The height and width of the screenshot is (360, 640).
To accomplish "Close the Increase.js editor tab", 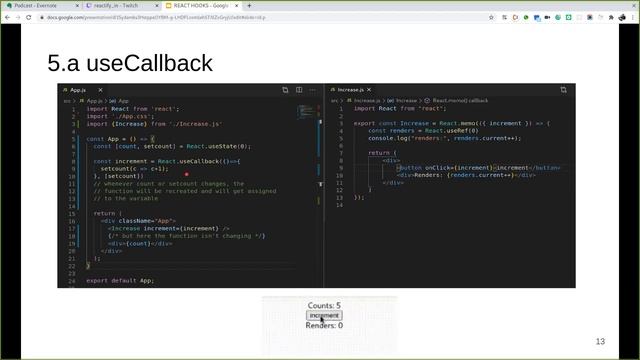I will pos(369,90).
